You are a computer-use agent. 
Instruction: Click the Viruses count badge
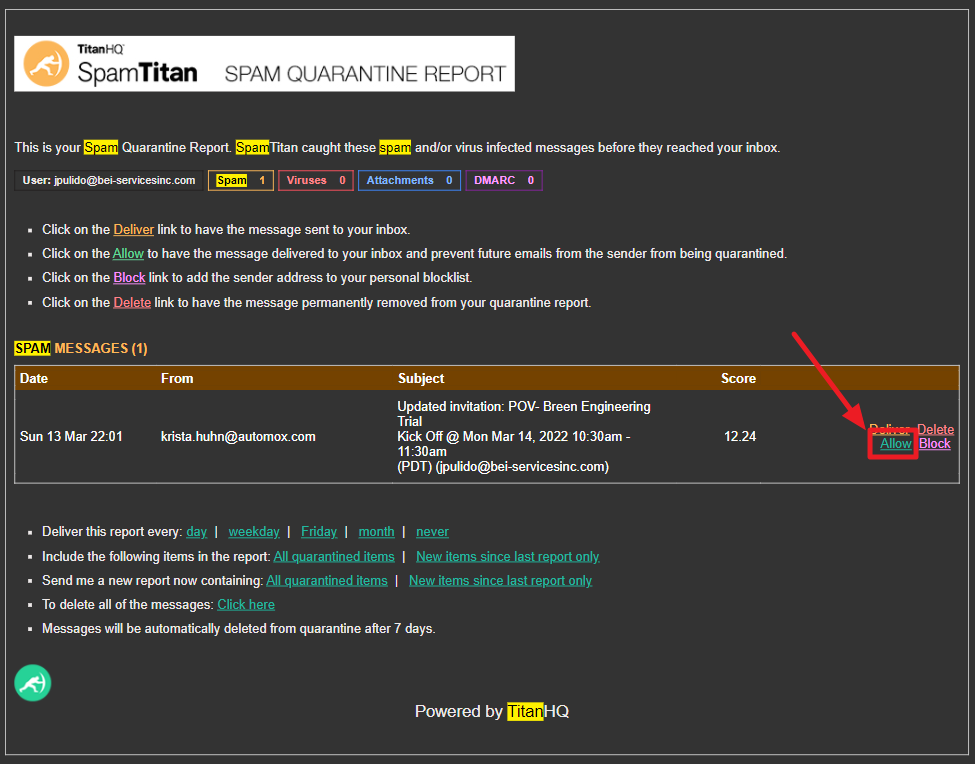[x=316, y=180]
